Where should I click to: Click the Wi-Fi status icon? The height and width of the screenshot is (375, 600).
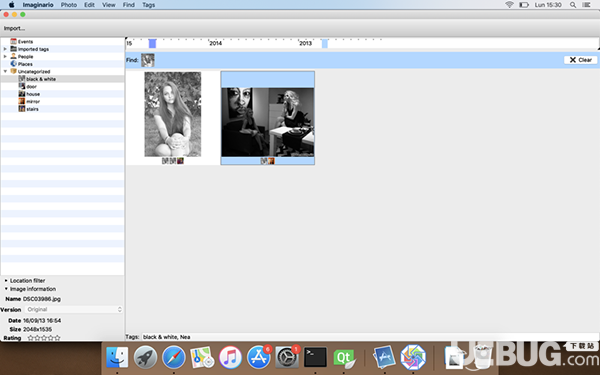tap(509, 5)
